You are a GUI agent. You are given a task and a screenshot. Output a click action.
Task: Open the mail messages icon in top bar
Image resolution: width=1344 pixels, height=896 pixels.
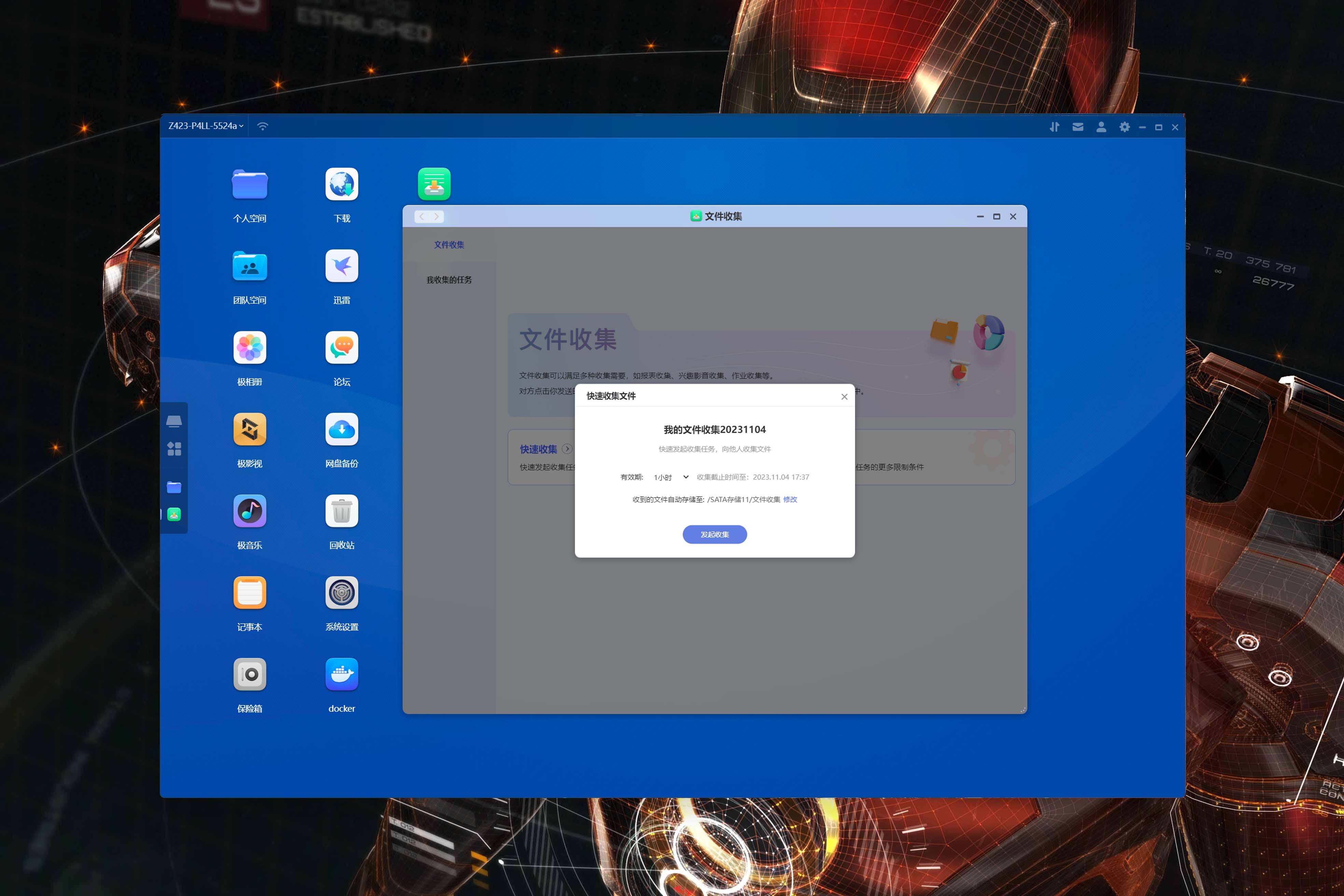(1078, 127)
